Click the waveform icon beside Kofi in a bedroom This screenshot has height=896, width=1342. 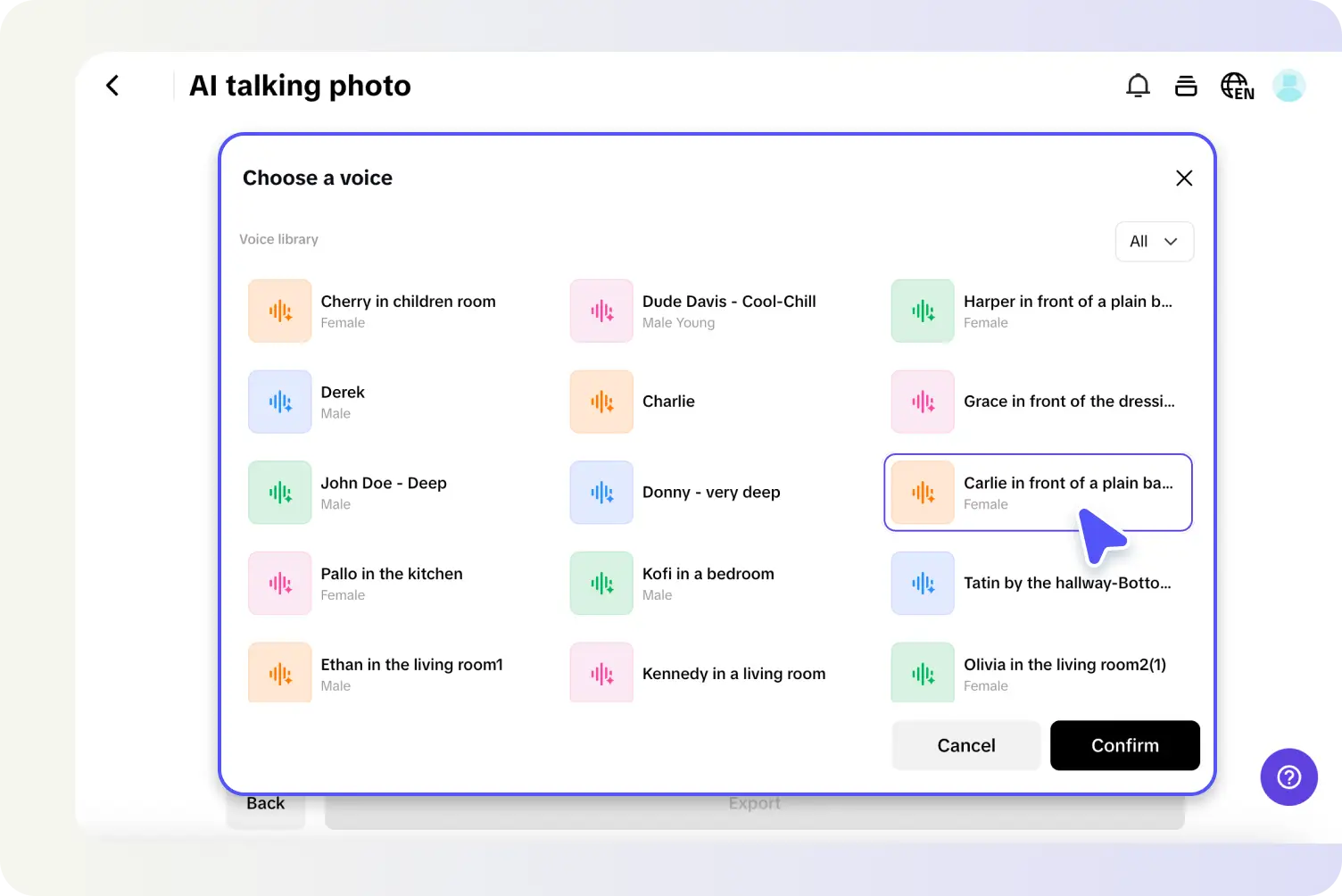click(x=601, y=583)
